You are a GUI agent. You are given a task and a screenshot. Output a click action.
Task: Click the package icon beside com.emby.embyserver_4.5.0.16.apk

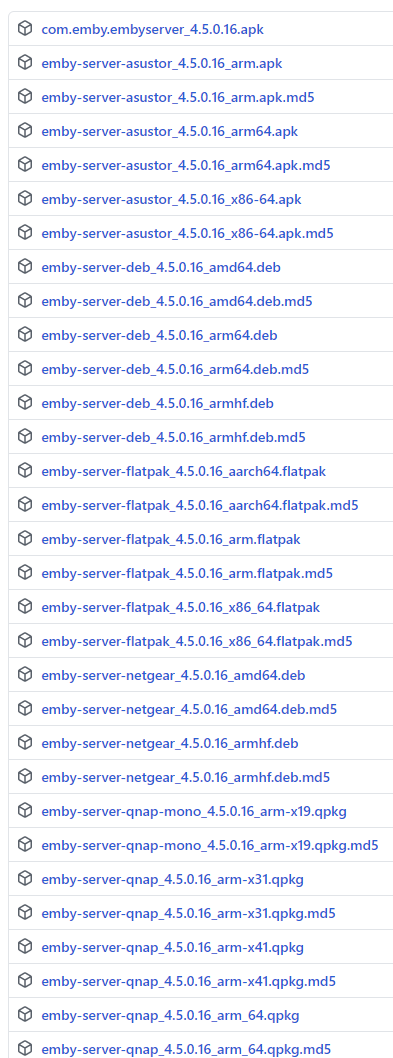pyautogui.click(x=25, y=28)
